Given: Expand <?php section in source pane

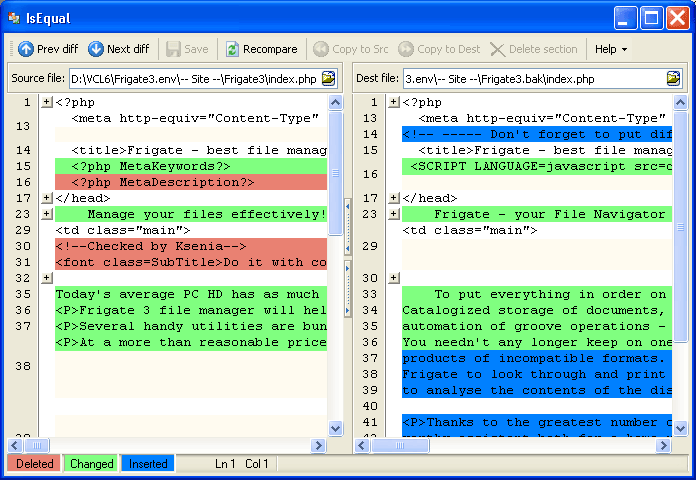Looking at the screenshot, I should [47, 102].
